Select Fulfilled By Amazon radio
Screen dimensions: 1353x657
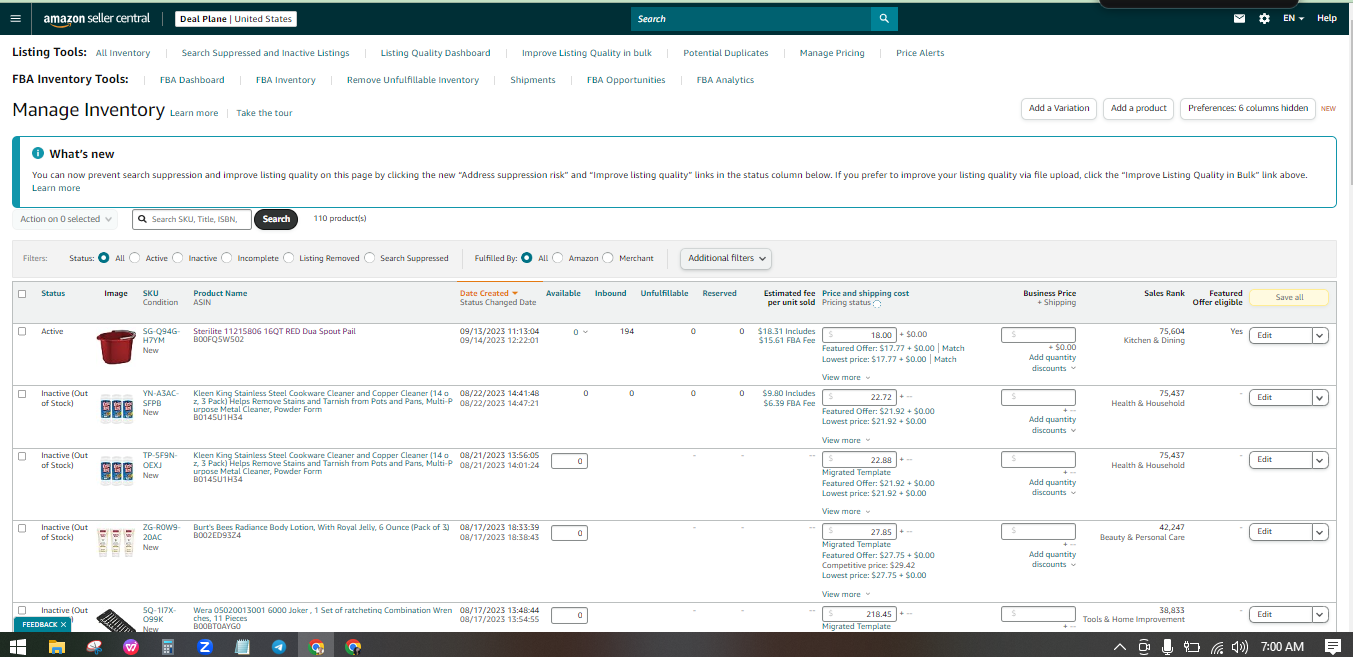click(x=558, y=258)
